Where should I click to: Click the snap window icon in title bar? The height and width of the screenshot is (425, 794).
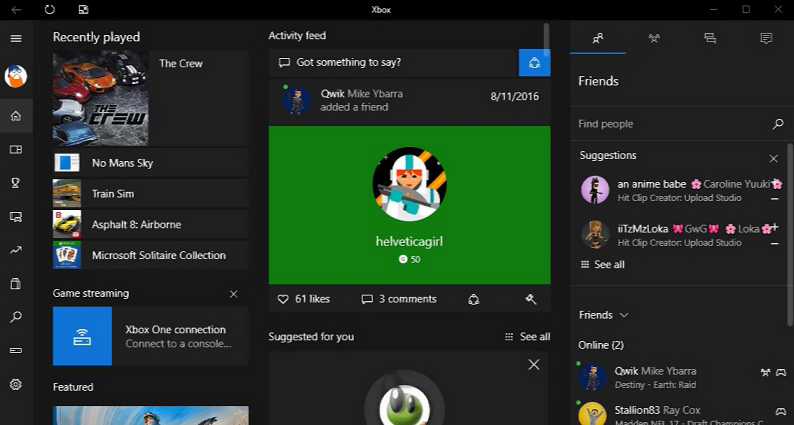tap(84, 10)
